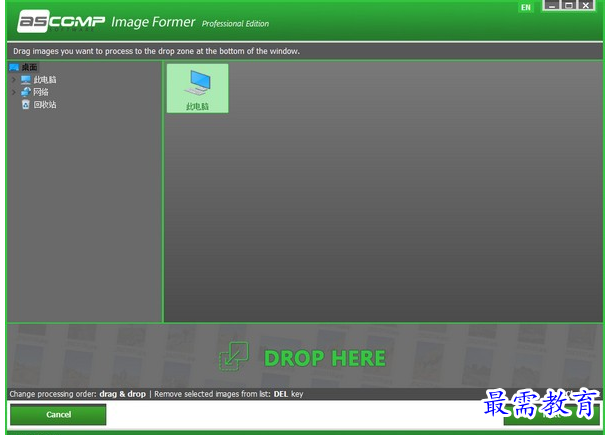Select 此电脑 in the folder tree
The width and height of the screenshot is (605, 435).
(45, 80)
